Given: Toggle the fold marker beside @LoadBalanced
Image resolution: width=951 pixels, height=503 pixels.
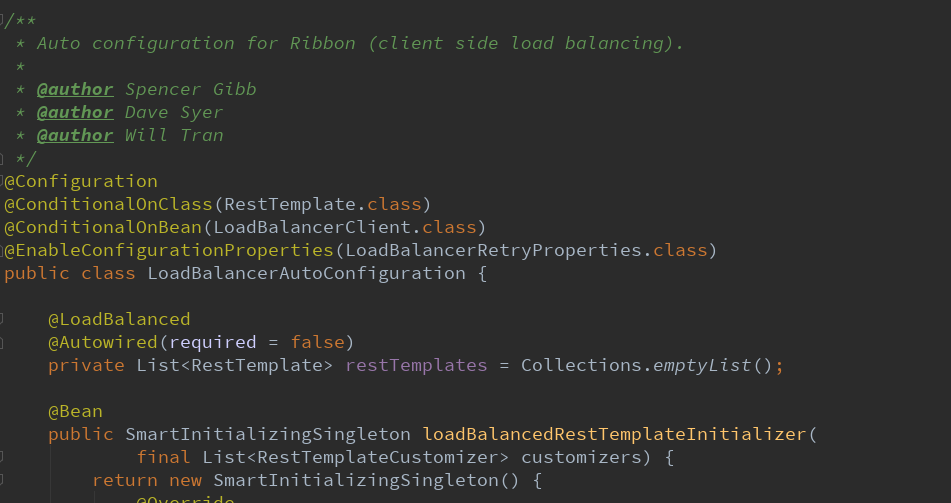Looking at the screenshot, I should tap(1, 319).
